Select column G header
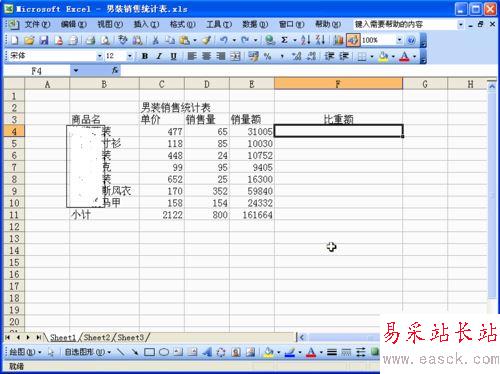The height and width of the screenshot is (374, 500). pos(425,84)
